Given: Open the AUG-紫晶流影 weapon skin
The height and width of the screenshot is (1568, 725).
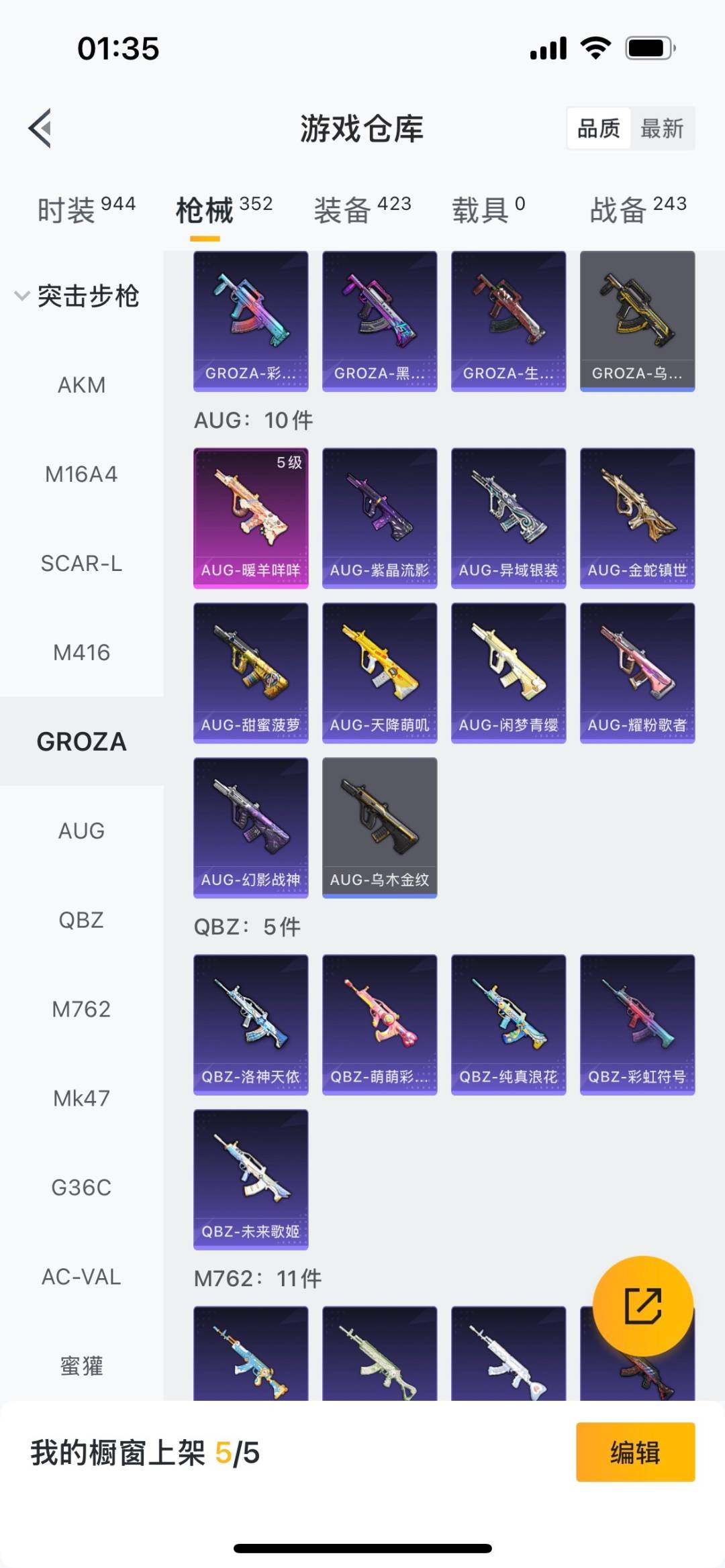Looking at the screenshot, I should 380,518.
